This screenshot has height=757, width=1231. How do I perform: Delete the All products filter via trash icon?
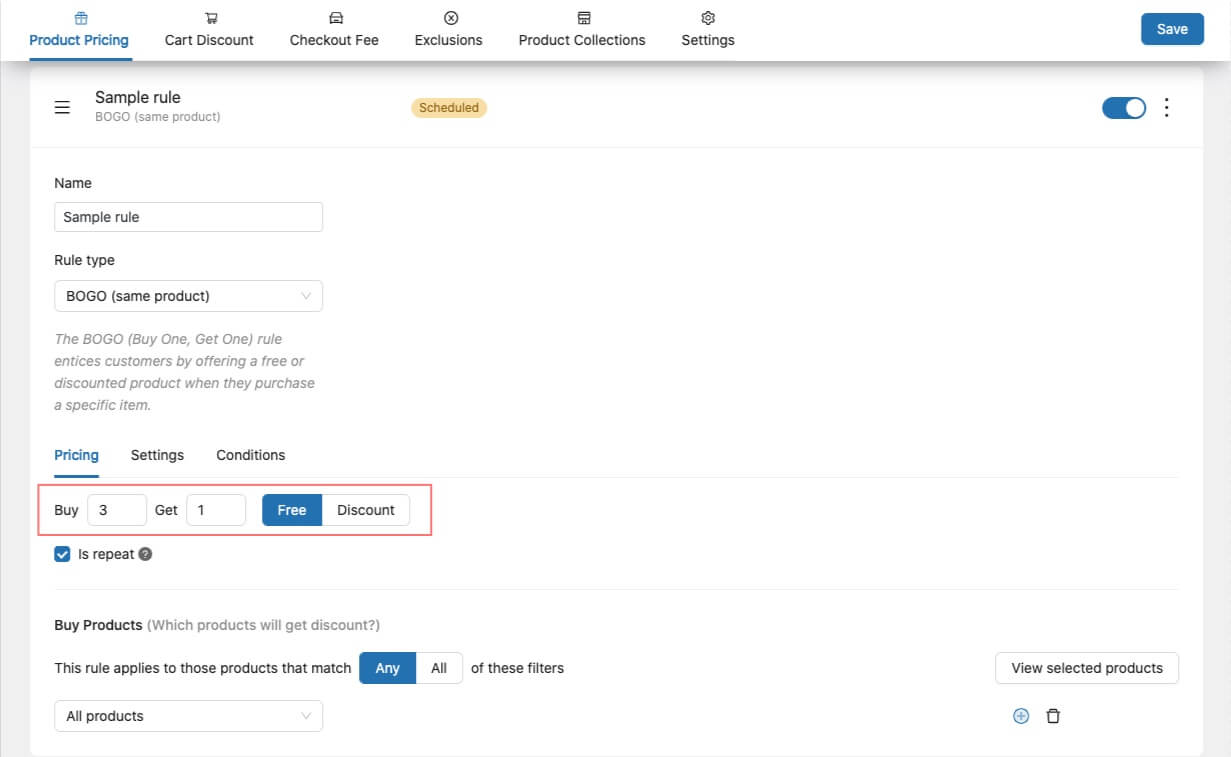point(1053,716)
